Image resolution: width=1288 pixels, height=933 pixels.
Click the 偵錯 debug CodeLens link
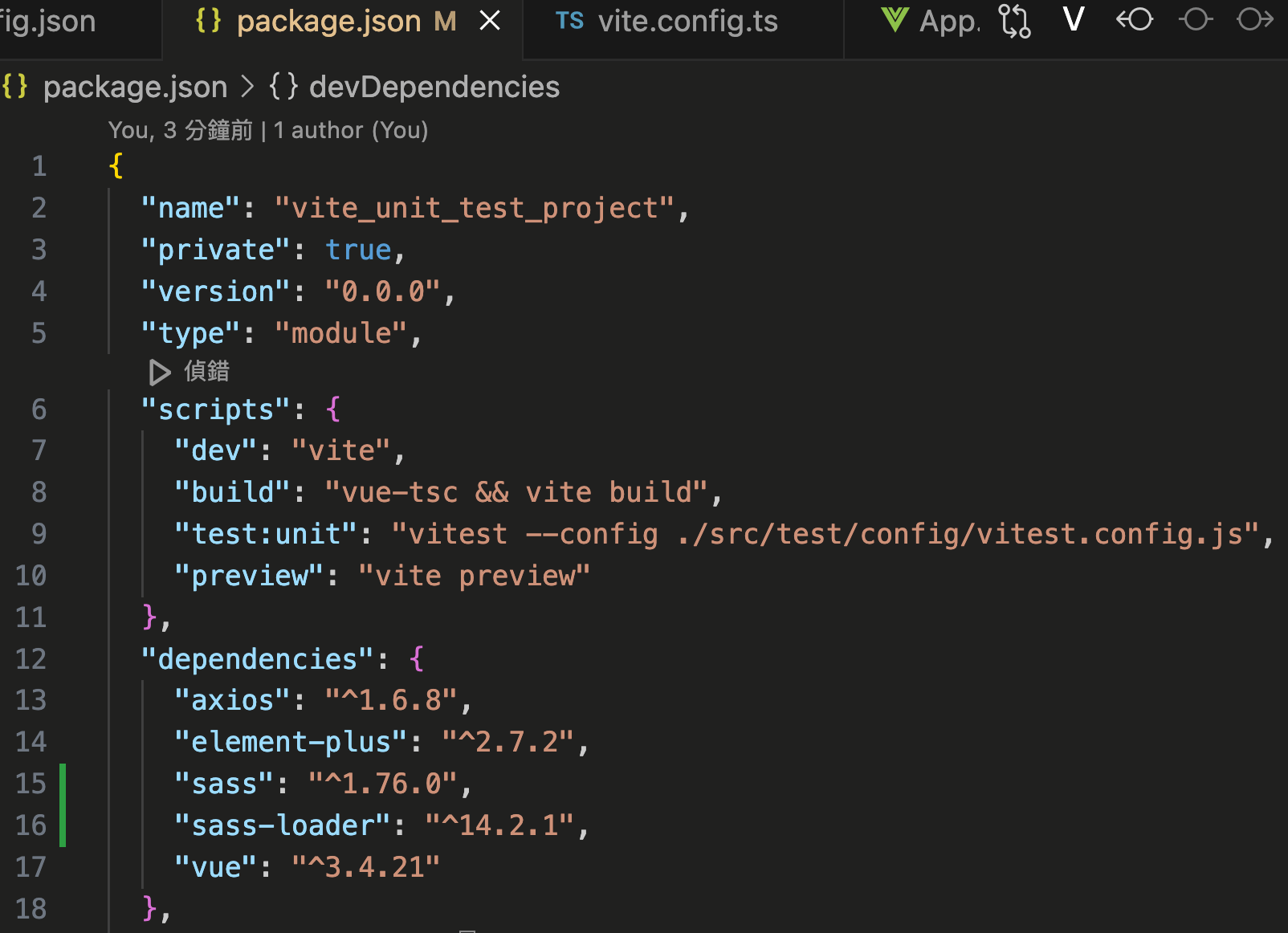click(x=206, y=371)
